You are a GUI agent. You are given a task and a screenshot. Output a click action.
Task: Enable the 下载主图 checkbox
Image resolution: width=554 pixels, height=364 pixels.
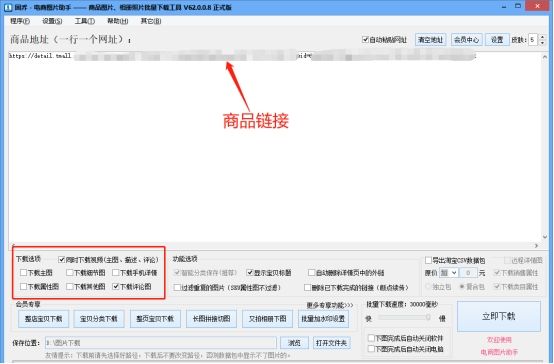pos(23,272)
